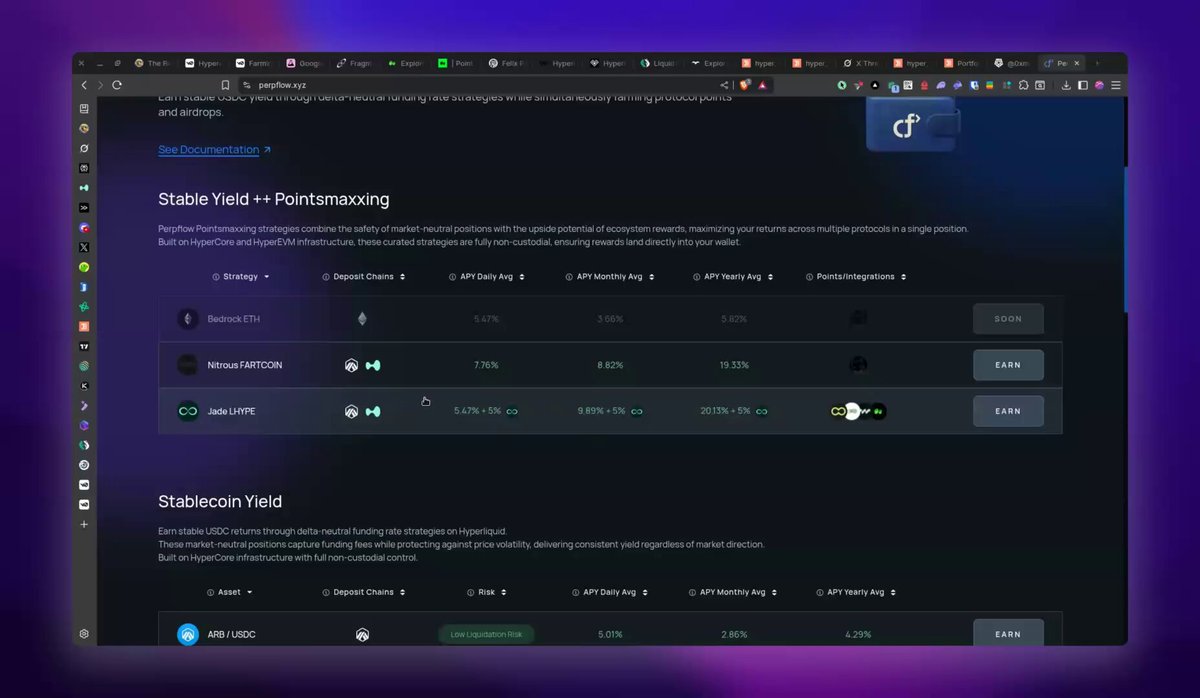This screenshot has height=698, width=1200.
Task: Select the Stablecoin Yield heading
Action: coord(220,502)
